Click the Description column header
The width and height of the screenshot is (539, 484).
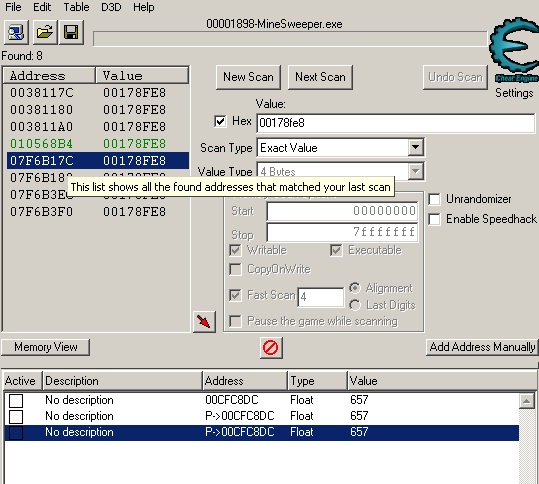click(x=122, y=381)
